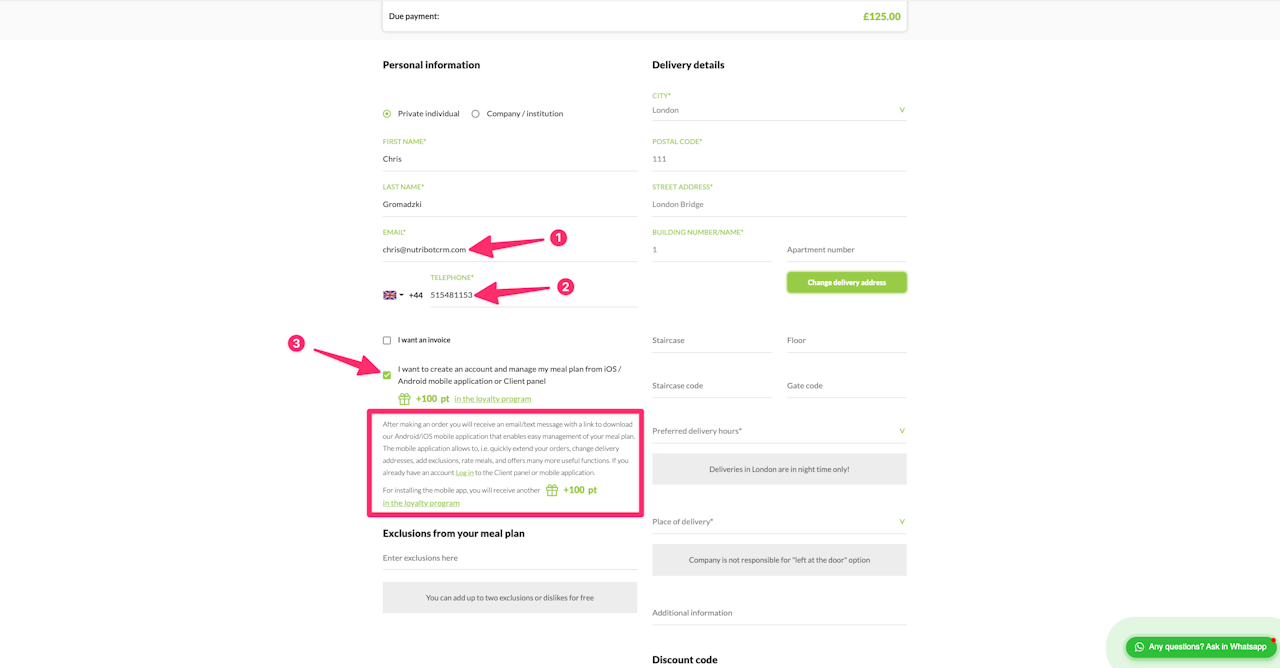Image resolution: width=1280 pixels, height=668 pixels.
Task: Click the WhatsApp icon in chat button
Action: pyautogui.click(x=1139, y=647)
